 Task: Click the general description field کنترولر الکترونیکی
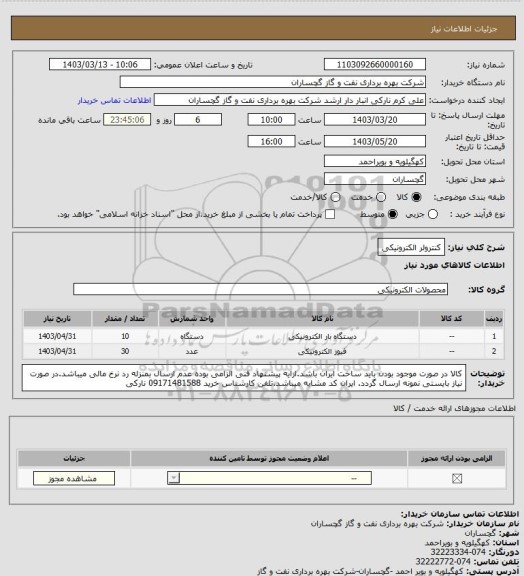click(x=411, y=248)
